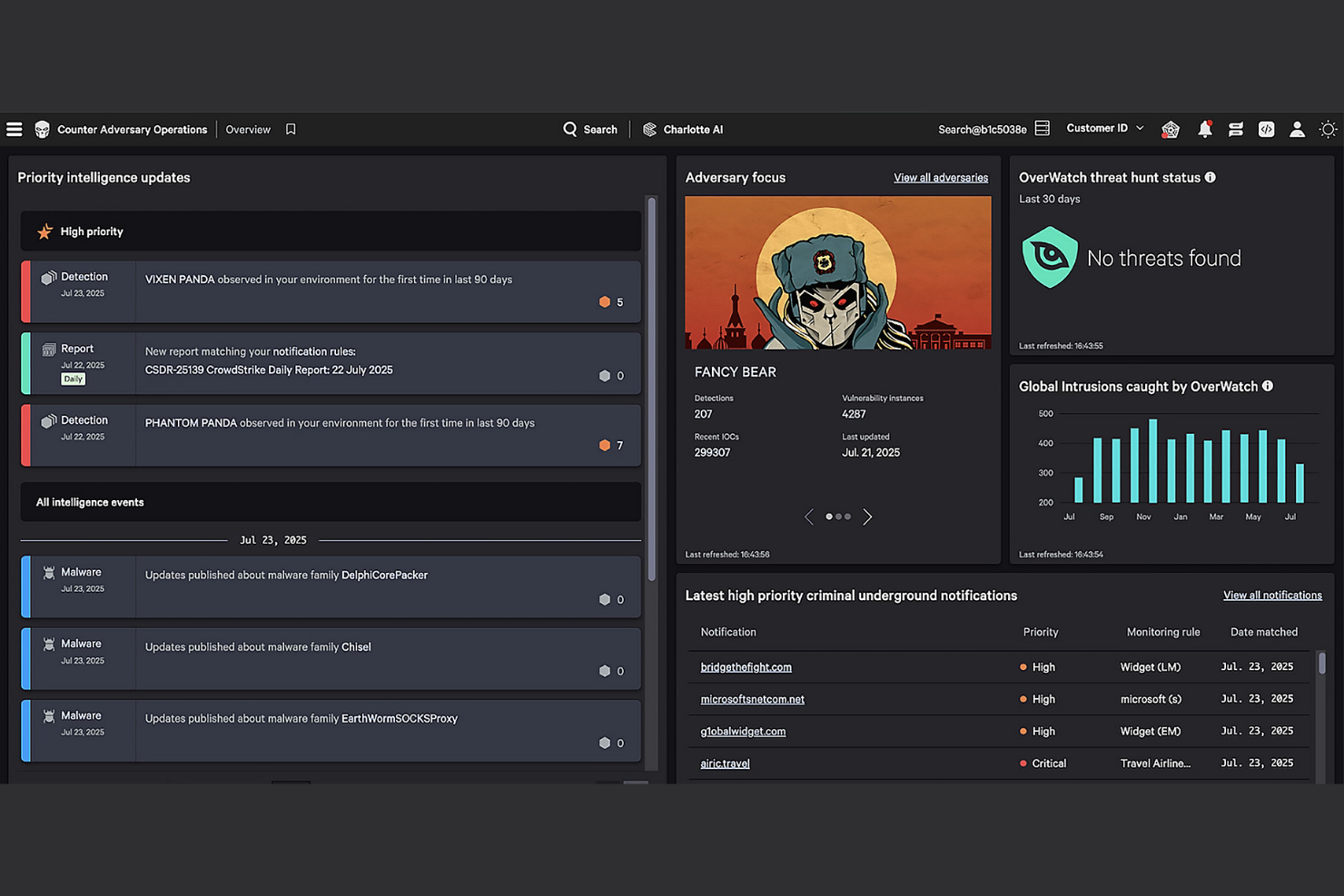This screenshot has width=1344, height=896.
Task: Click the API/developer code icon
Action: click(1267, 129)
